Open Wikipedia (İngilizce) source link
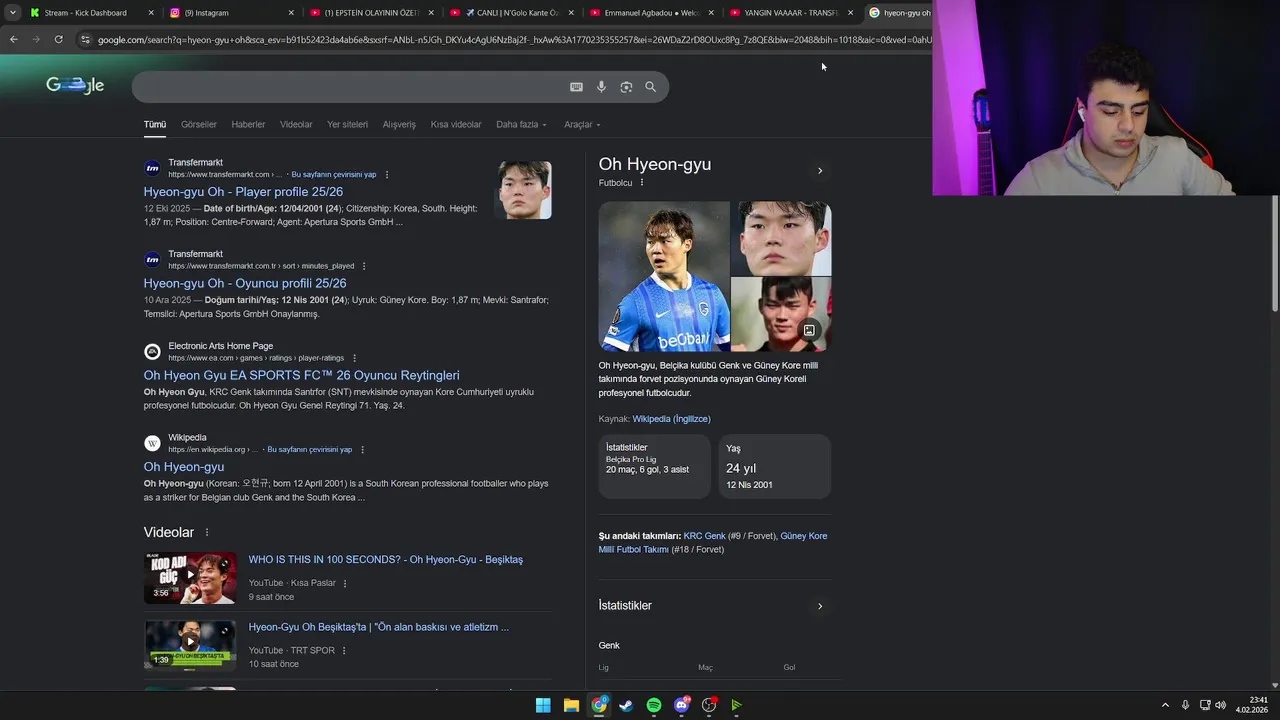This screenshot has width=1280, height=720. click(x=672, y=419)
